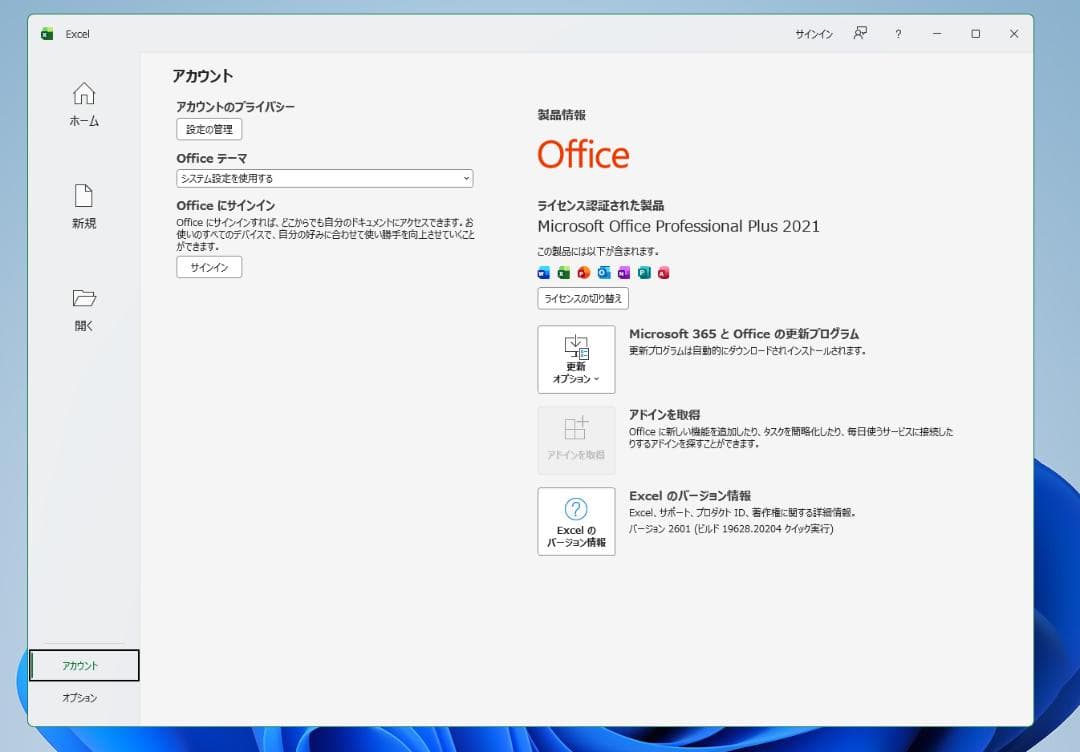Open オプション (Options) from sidebar

pyautogui.click(x=80, y=698)
